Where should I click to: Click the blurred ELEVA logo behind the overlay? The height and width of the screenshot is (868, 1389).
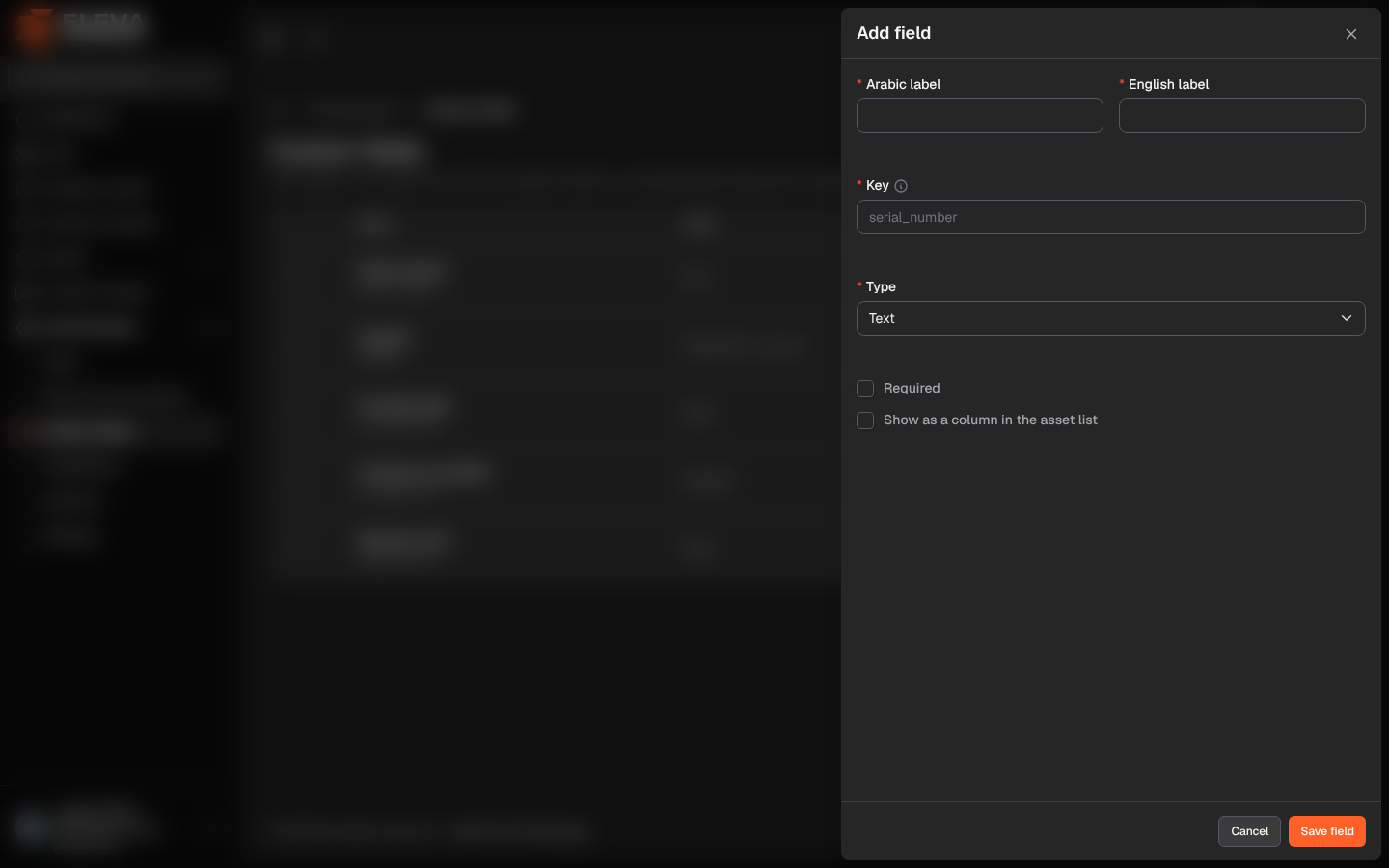tap(82, 27)
